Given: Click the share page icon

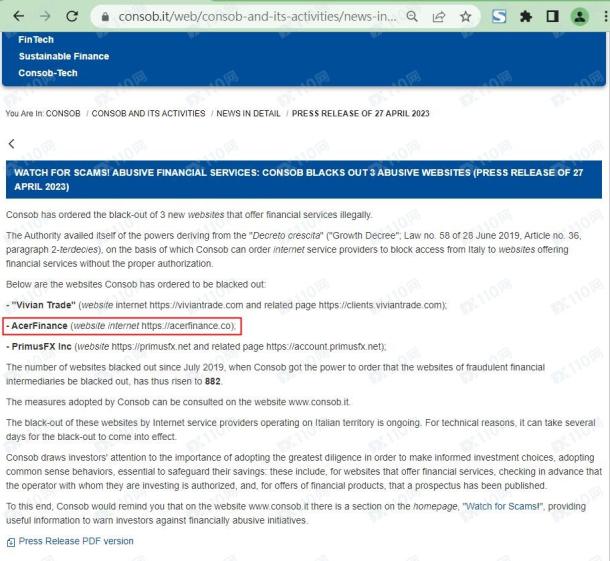Looking at the screenshot, I should point(439,16).
